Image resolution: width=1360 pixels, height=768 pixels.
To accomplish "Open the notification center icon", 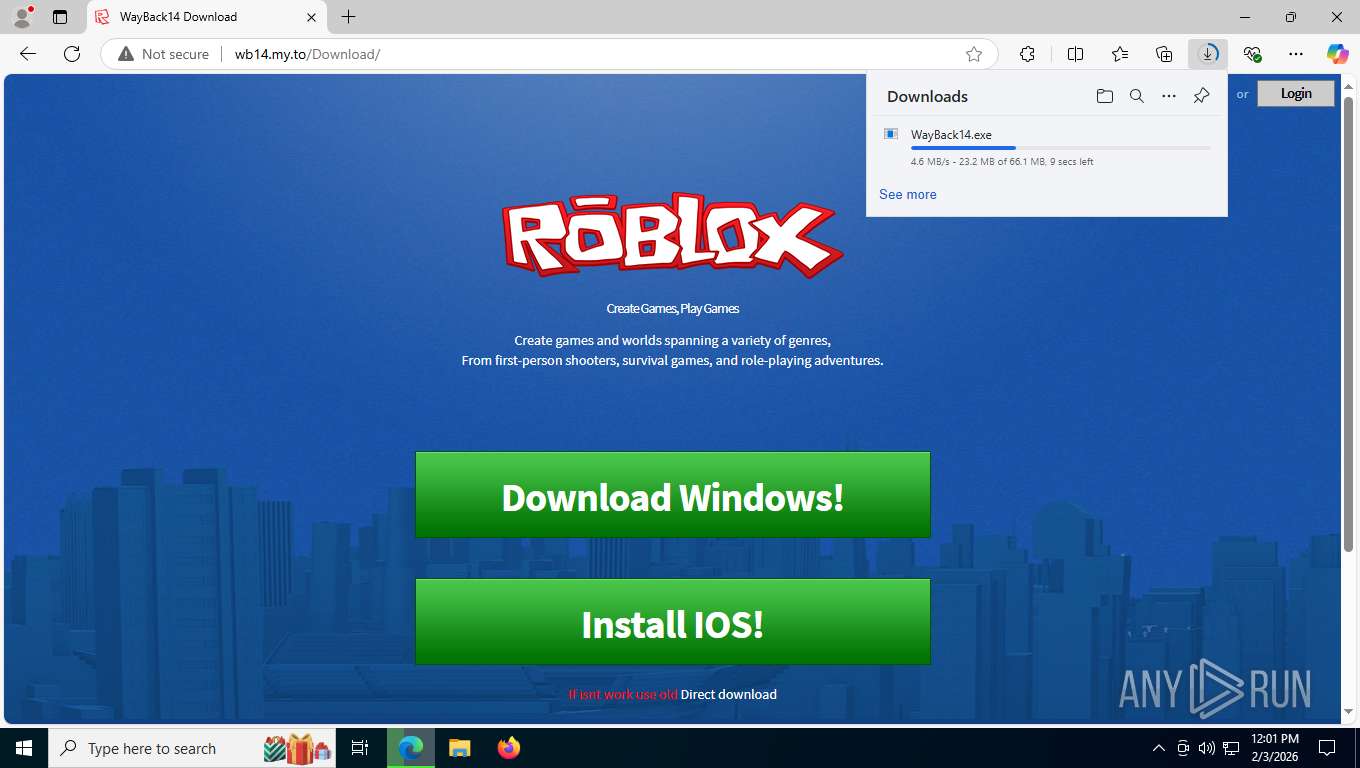I will [1327, 748].
